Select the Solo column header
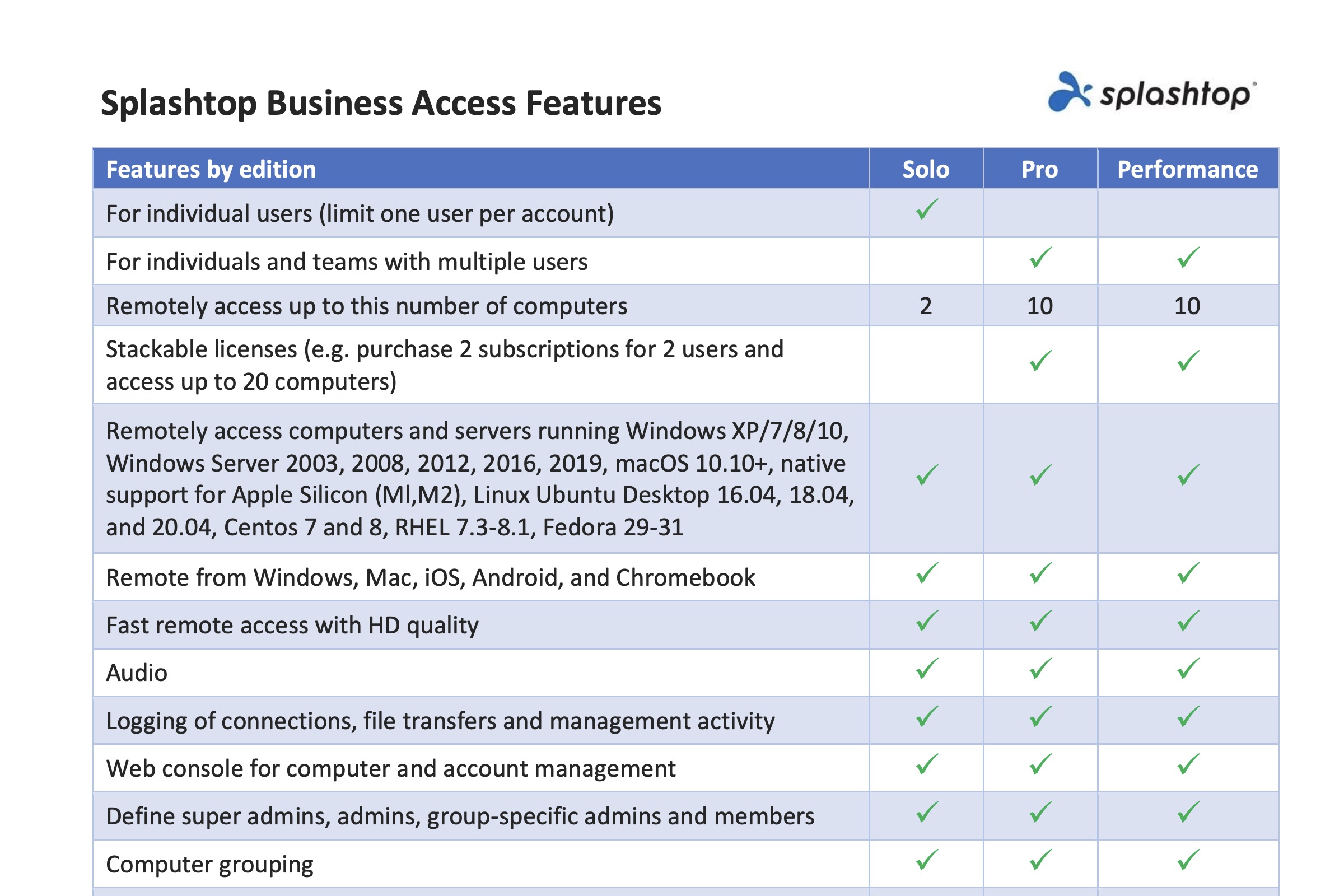 click(x=925, y=169)
